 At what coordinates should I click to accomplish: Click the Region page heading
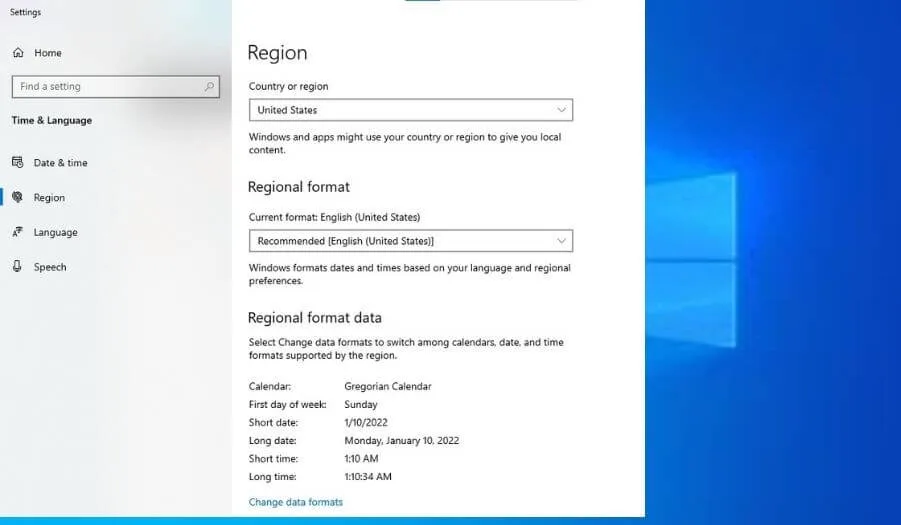(x=277, y=53)
